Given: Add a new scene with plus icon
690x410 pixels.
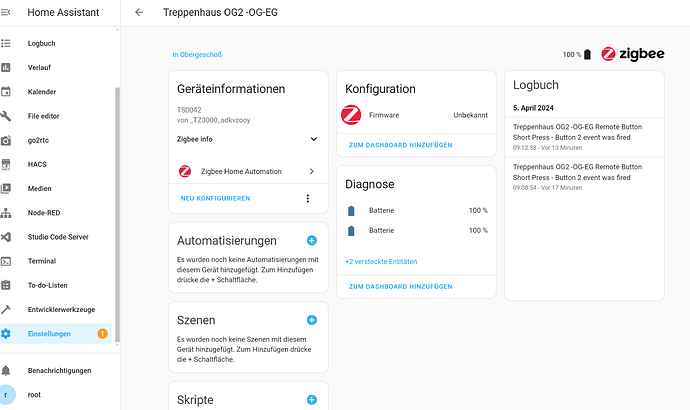Looking at the screenshot, I should coord(311,320).
